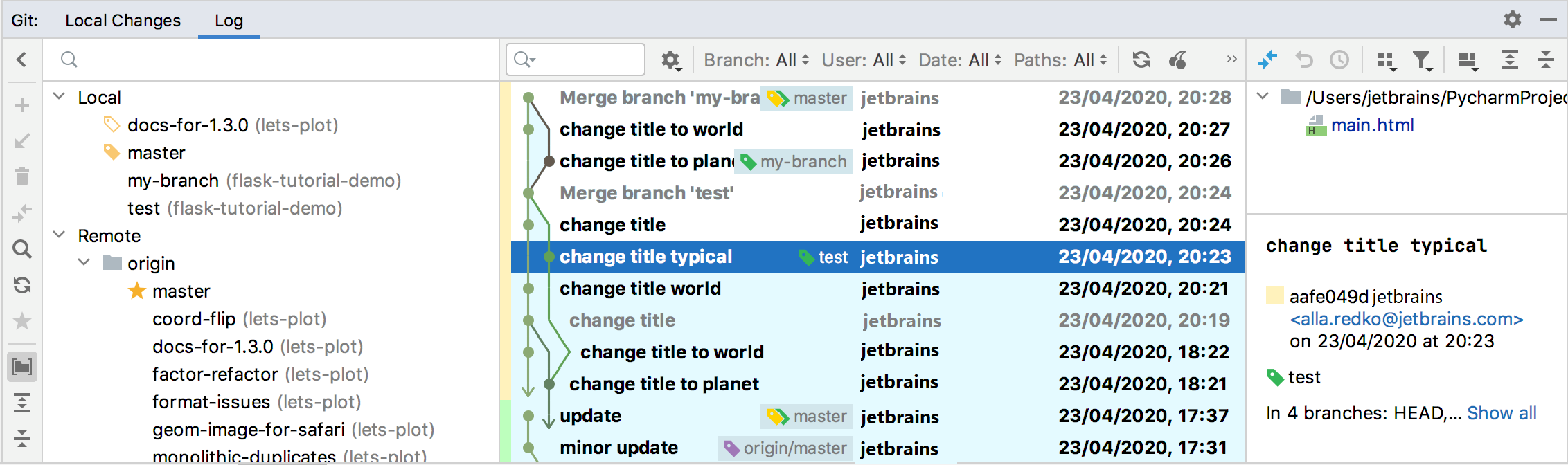Click the Fetch all remotes icon in sidebar
The width and height of the screenshot is (1568, 465).
(x=22, y=285)
